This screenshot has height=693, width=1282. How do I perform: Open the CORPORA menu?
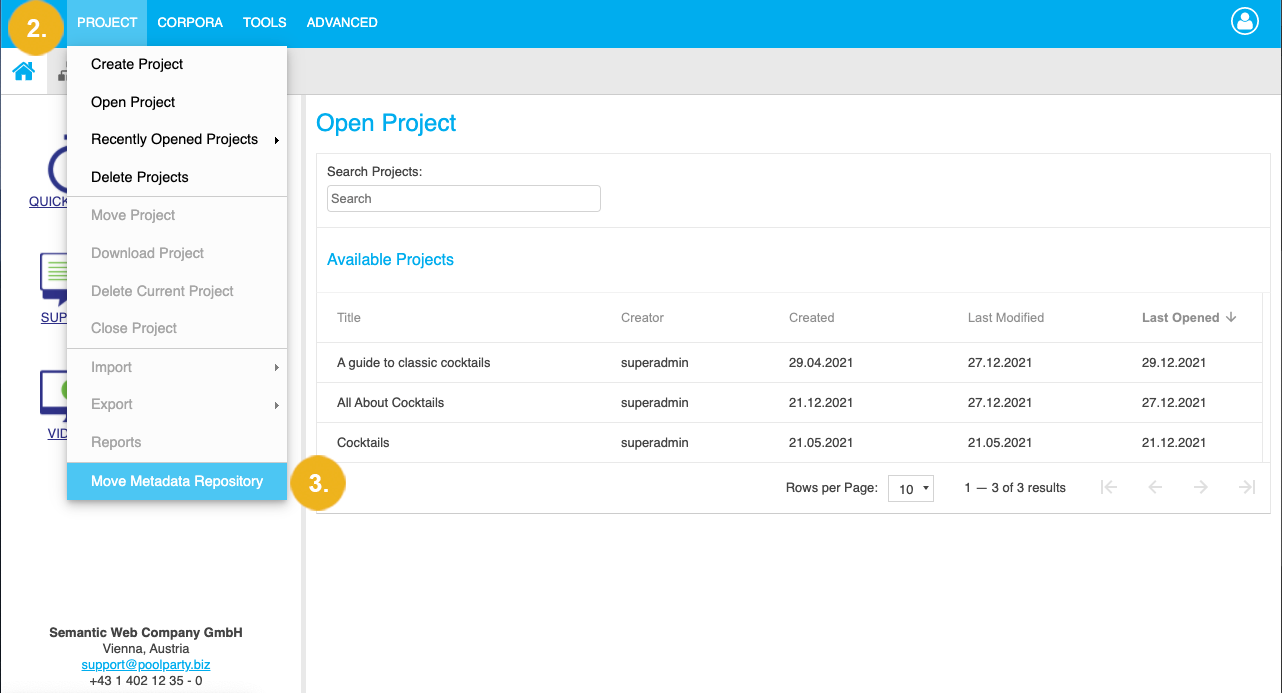[189, 21]
